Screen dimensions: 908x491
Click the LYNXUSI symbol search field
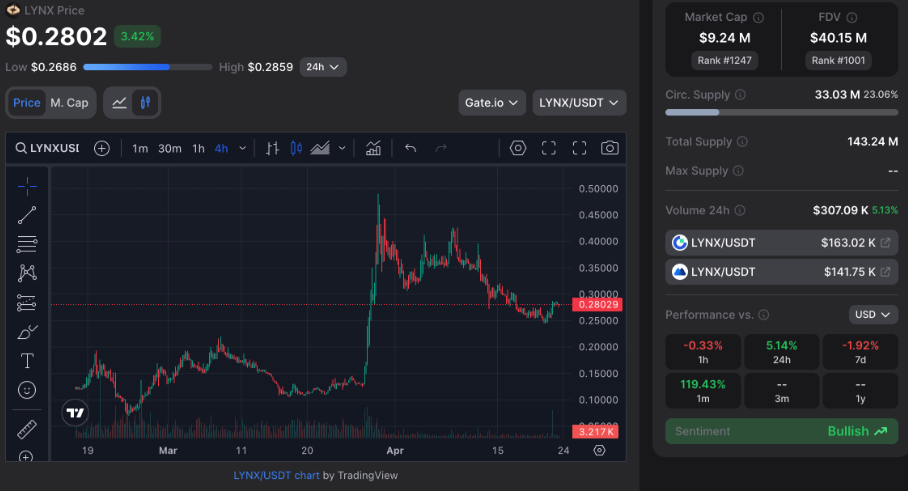(47, 148)
